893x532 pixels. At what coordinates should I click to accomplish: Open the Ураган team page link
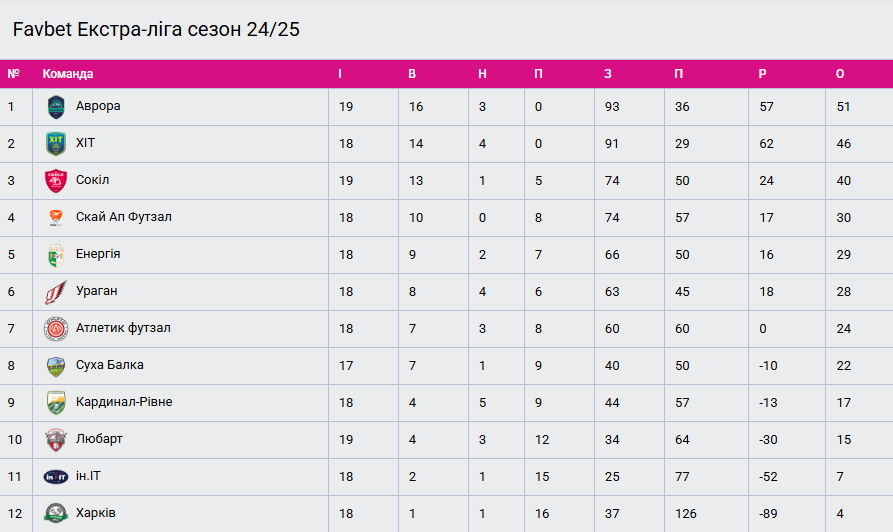coord(97,291)
